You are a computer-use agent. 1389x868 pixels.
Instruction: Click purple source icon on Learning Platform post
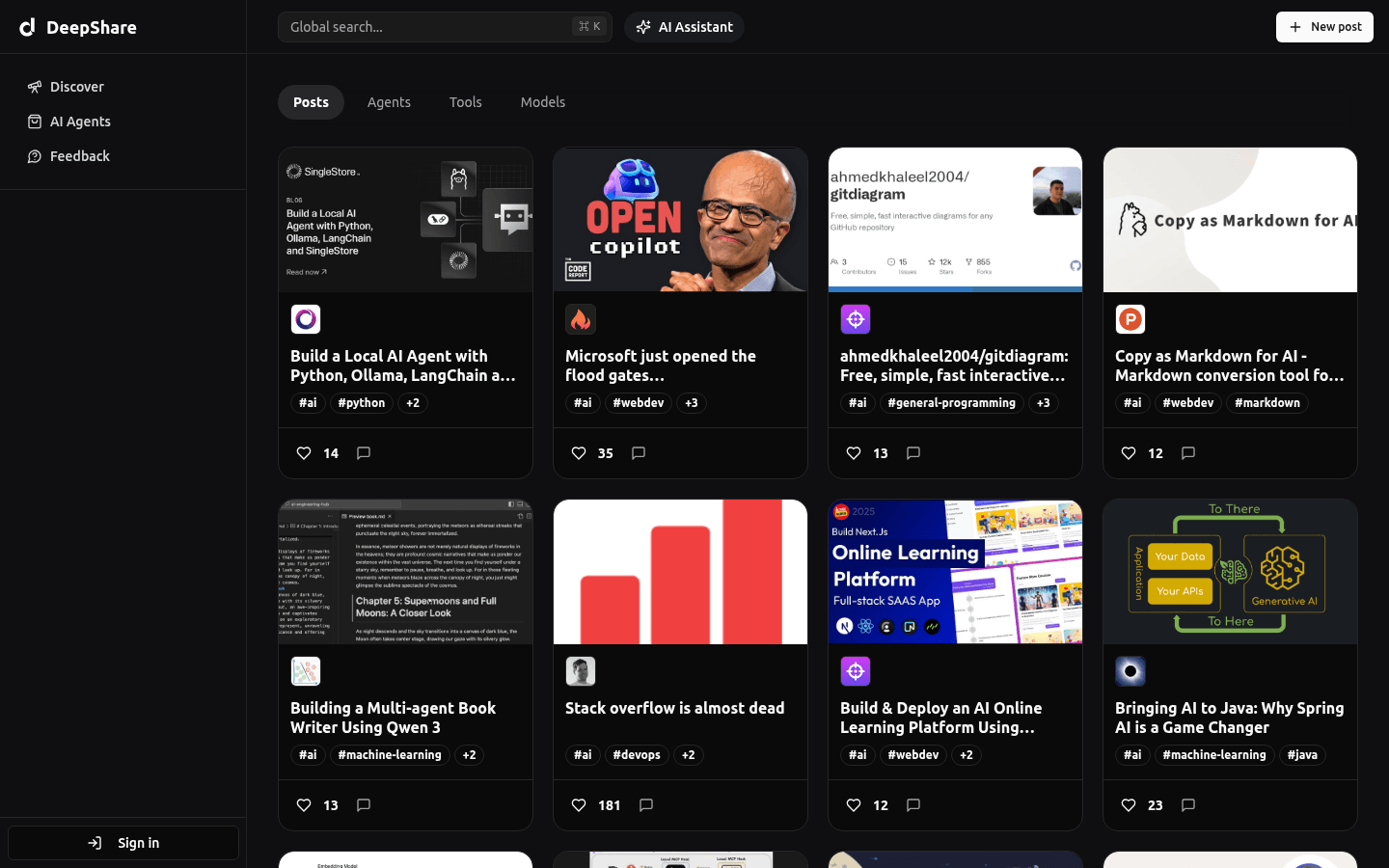click(856, 671)
